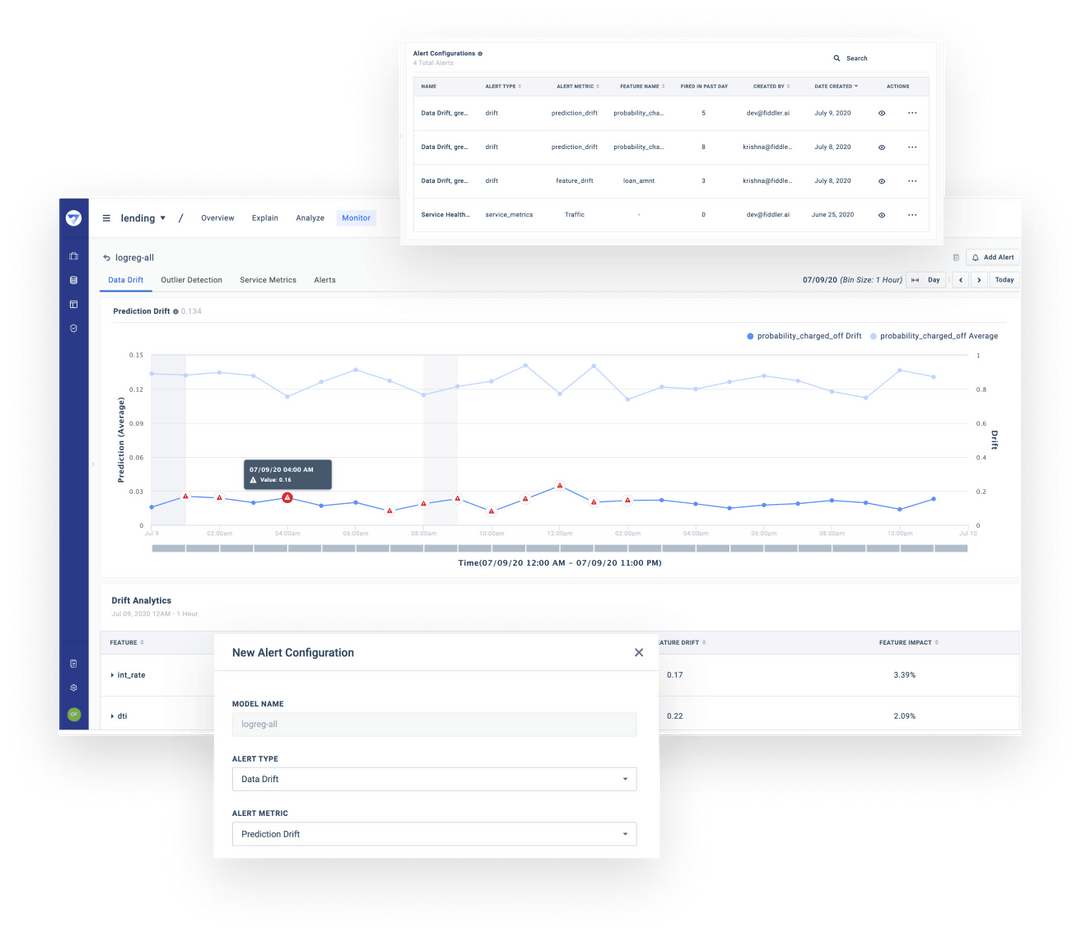This screenshot has height=937, width=1080.
Task: Click the Today button
Action: coord(1003,280)
